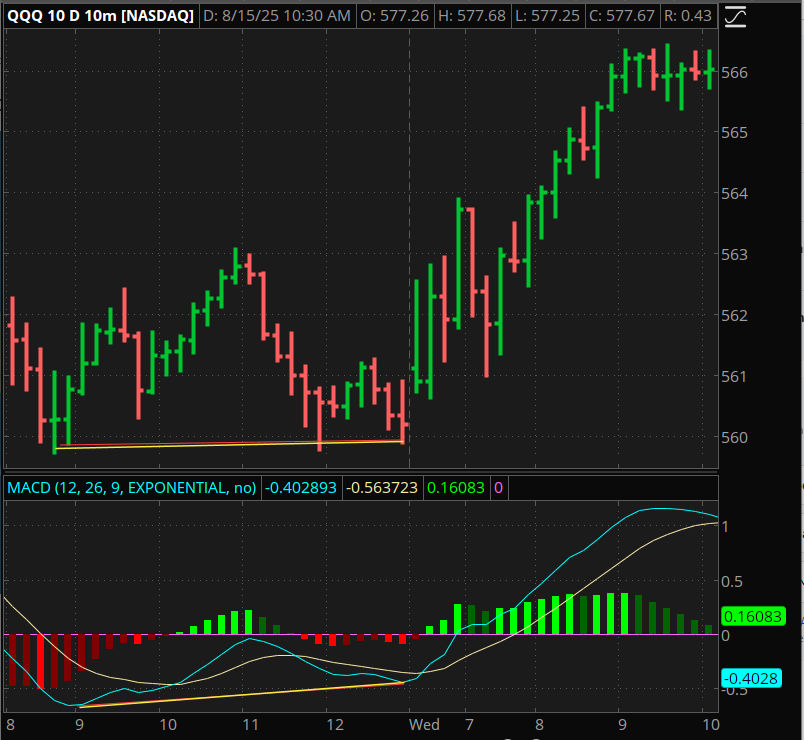Open MACD (12, 26, 9, EXPONENTIAL, no) study label
This screenshot has height=740, width=804.
[132, 487]
